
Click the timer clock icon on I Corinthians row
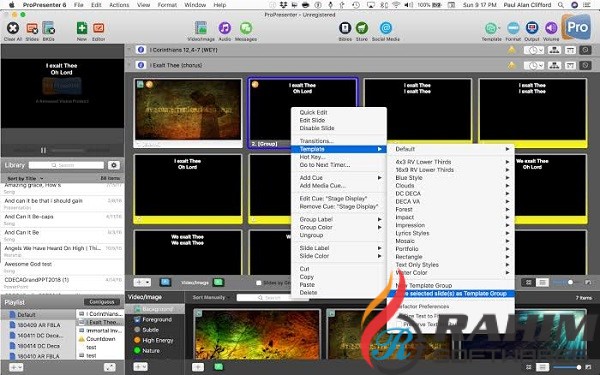coord(533,50)
